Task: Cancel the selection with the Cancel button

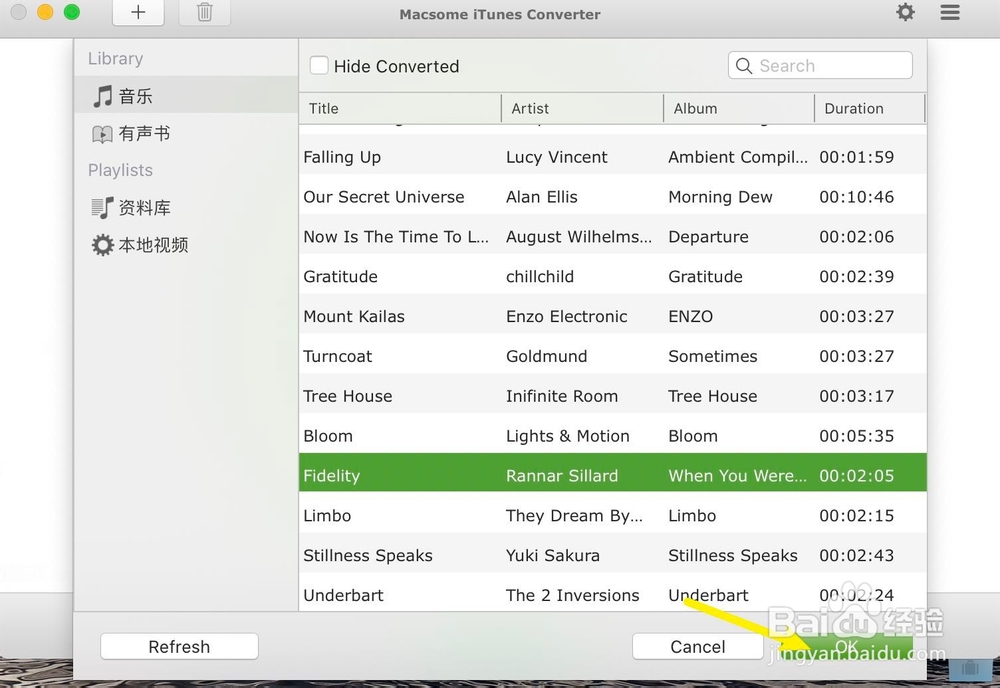Action: coord(697,646)
